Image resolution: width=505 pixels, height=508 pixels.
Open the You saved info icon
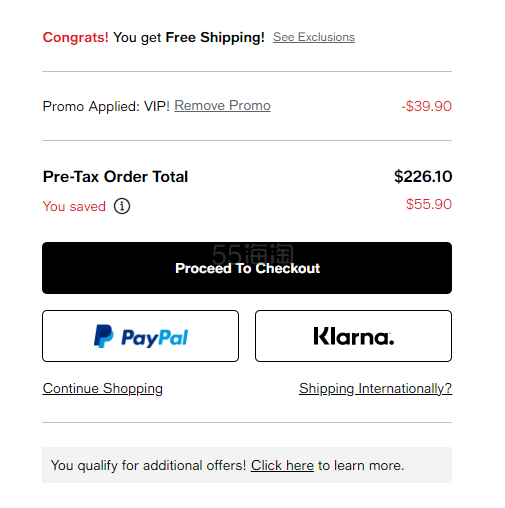click(122, 206)
